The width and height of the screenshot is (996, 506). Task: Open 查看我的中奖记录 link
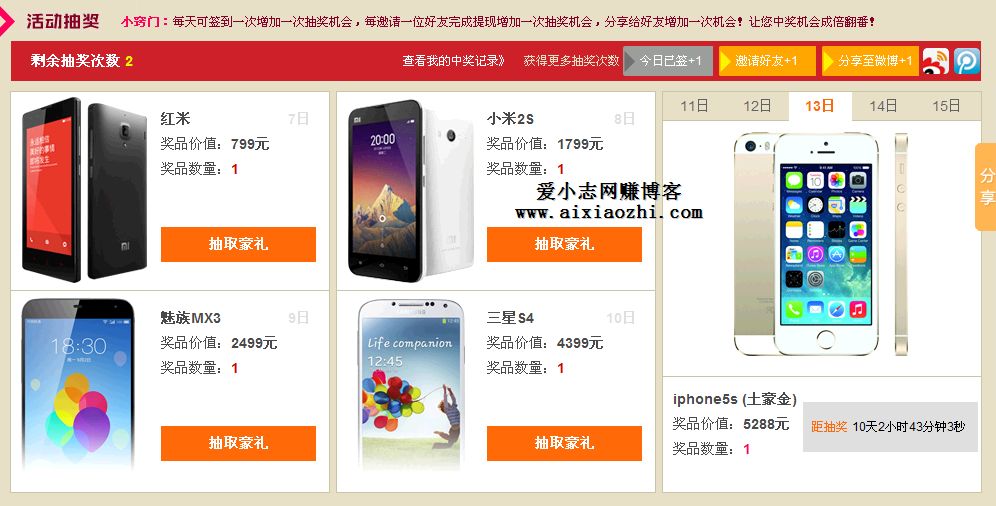454,61
